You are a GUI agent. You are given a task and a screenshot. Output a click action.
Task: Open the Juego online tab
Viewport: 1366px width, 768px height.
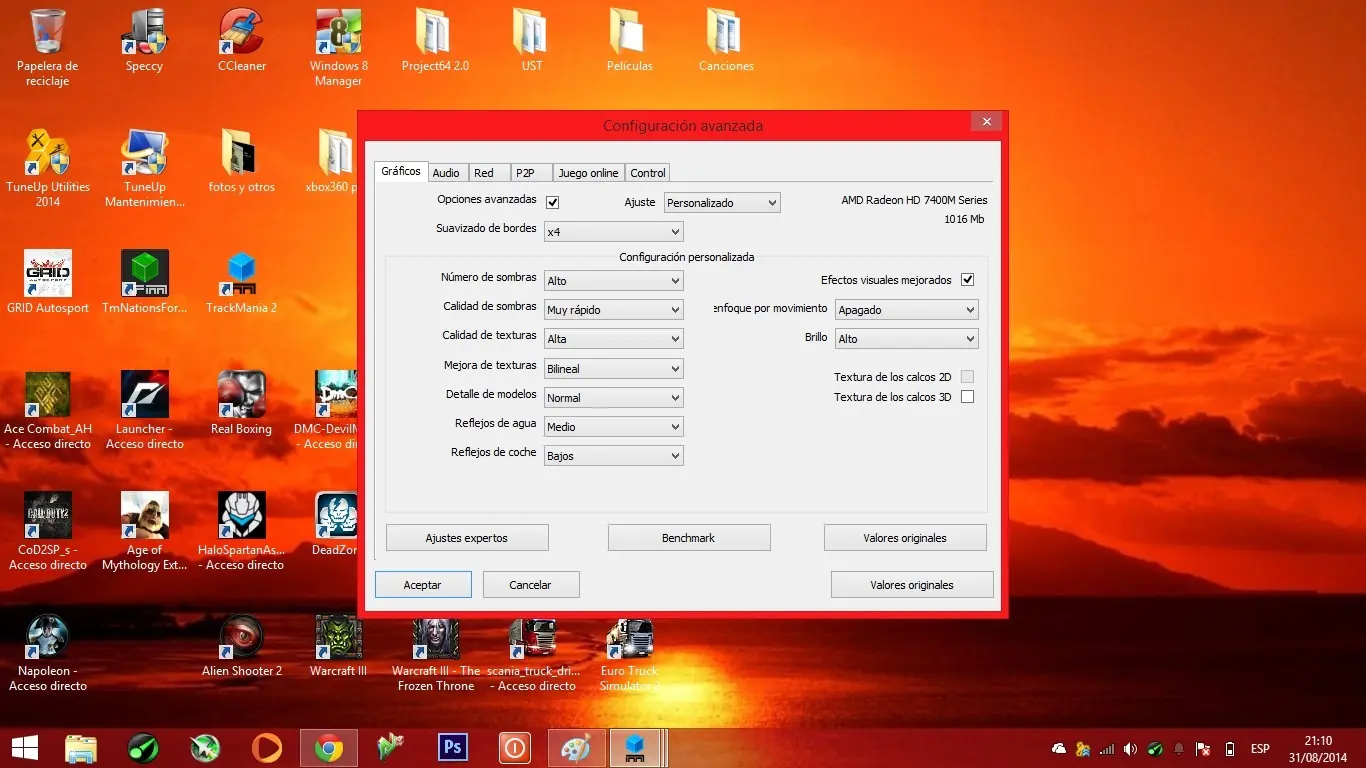588,173
